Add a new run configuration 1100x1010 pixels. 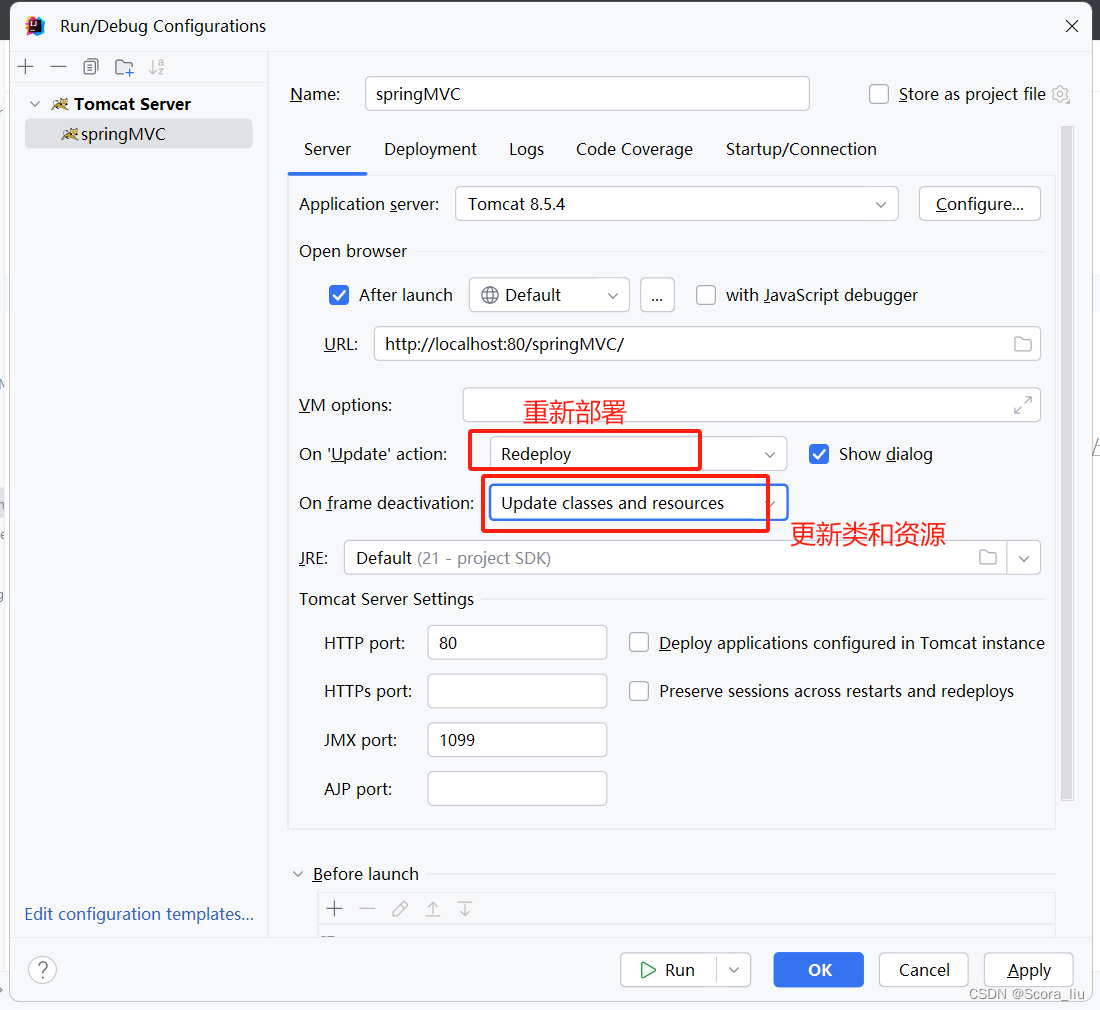point(26,67)
